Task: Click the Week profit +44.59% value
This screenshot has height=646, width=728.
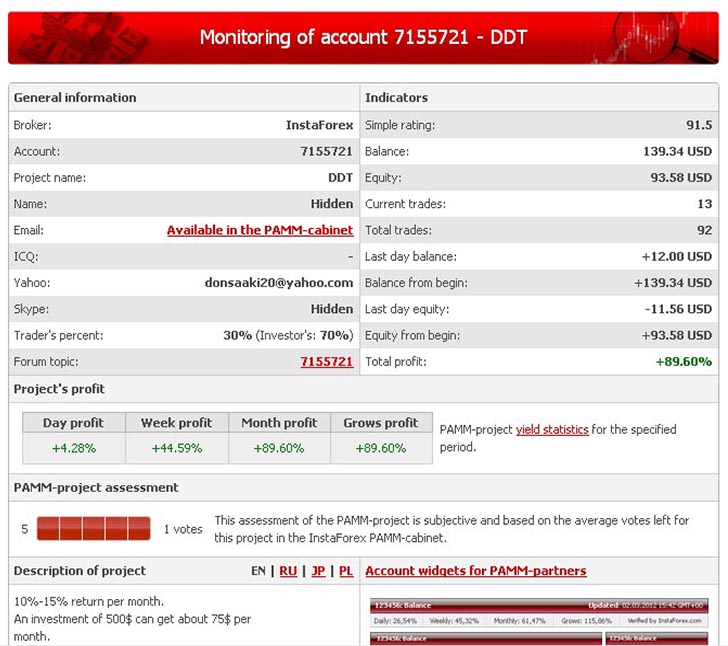Action: point(176,448)
